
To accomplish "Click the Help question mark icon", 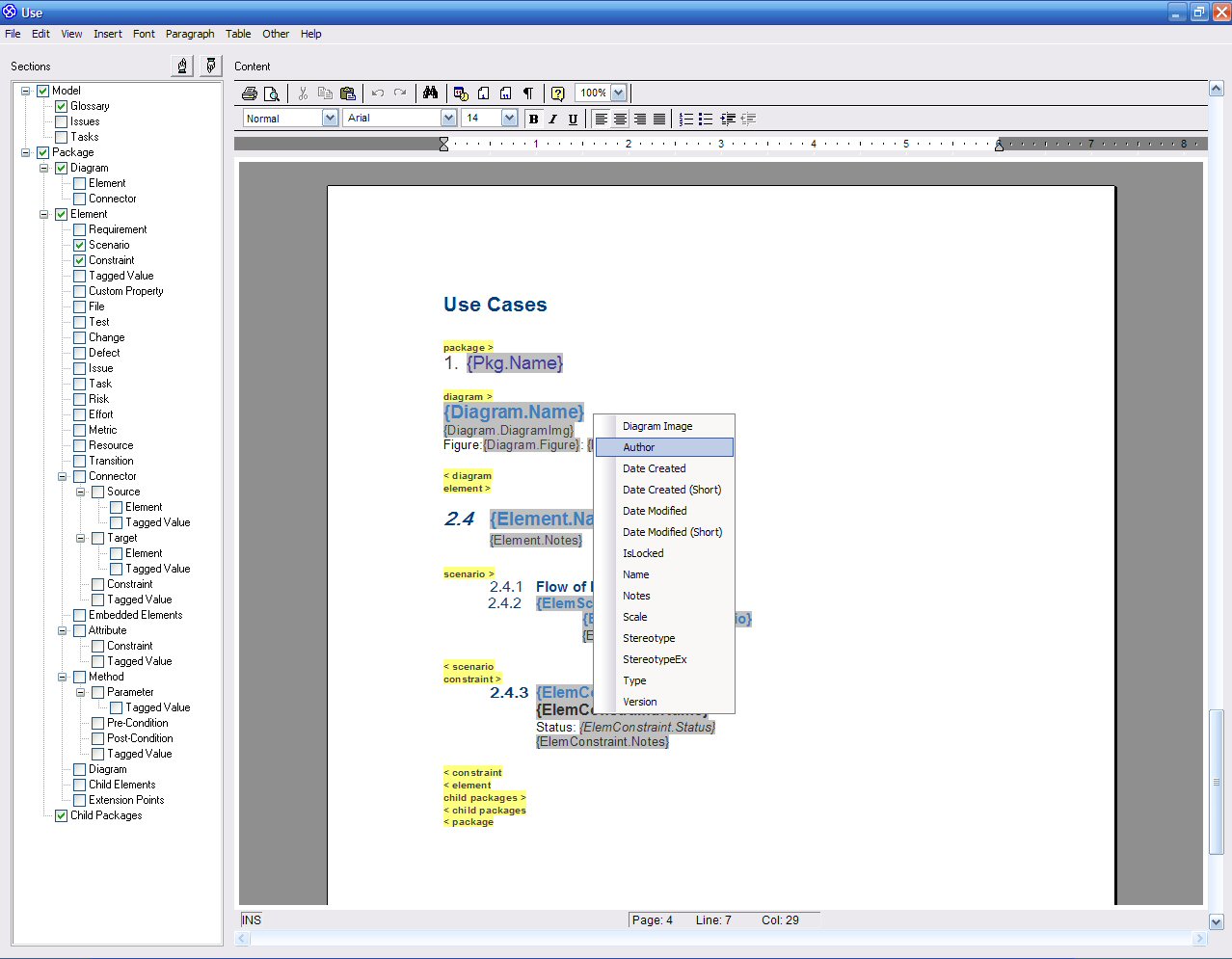I will 557,93.
